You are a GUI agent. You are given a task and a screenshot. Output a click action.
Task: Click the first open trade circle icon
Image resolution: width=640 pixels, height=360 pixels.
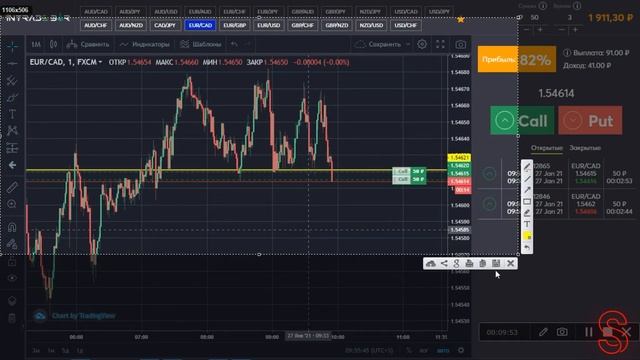[x=489, y=173]
